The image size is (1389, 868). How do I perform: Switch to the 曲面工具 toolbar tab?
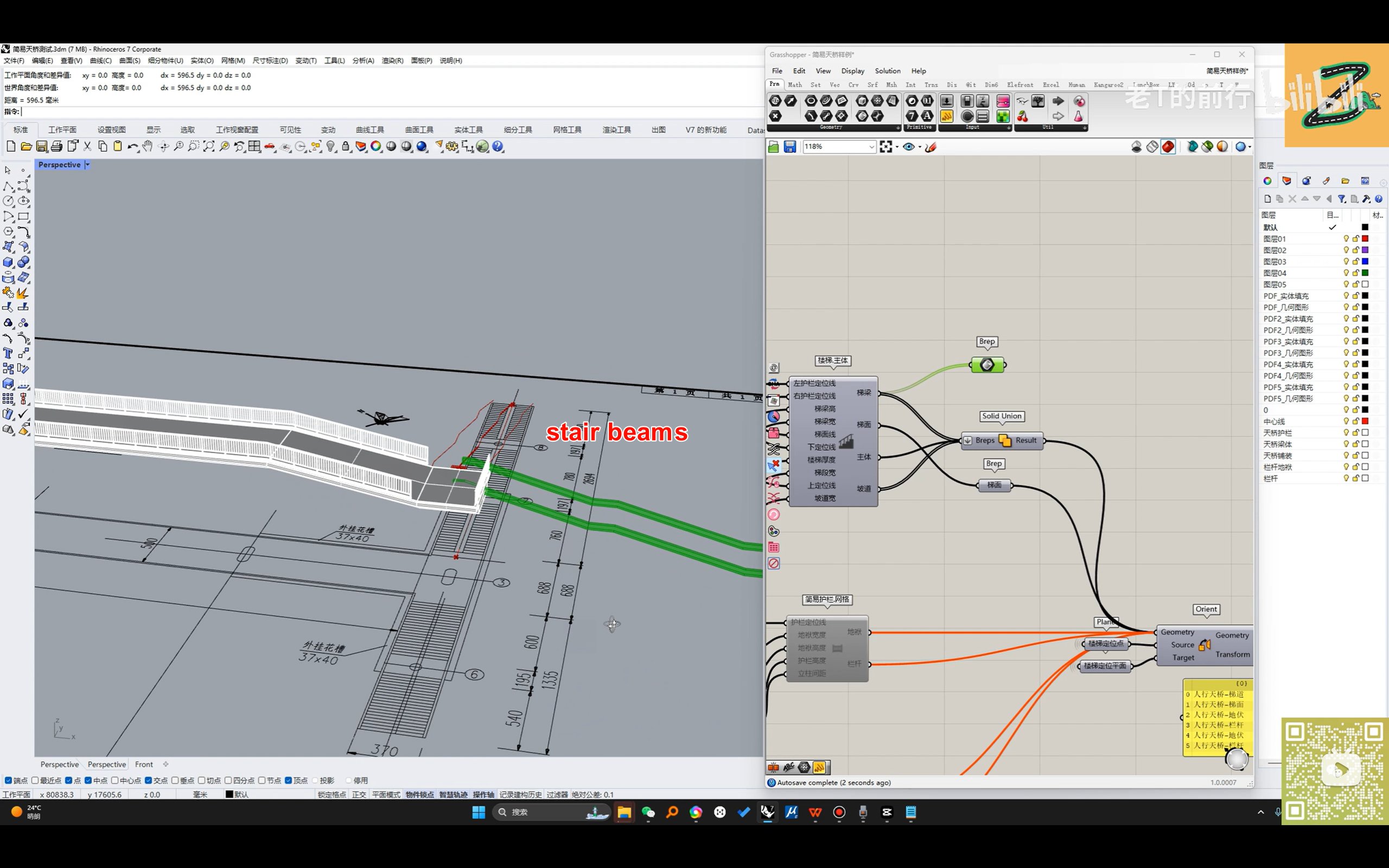point(419,130)
